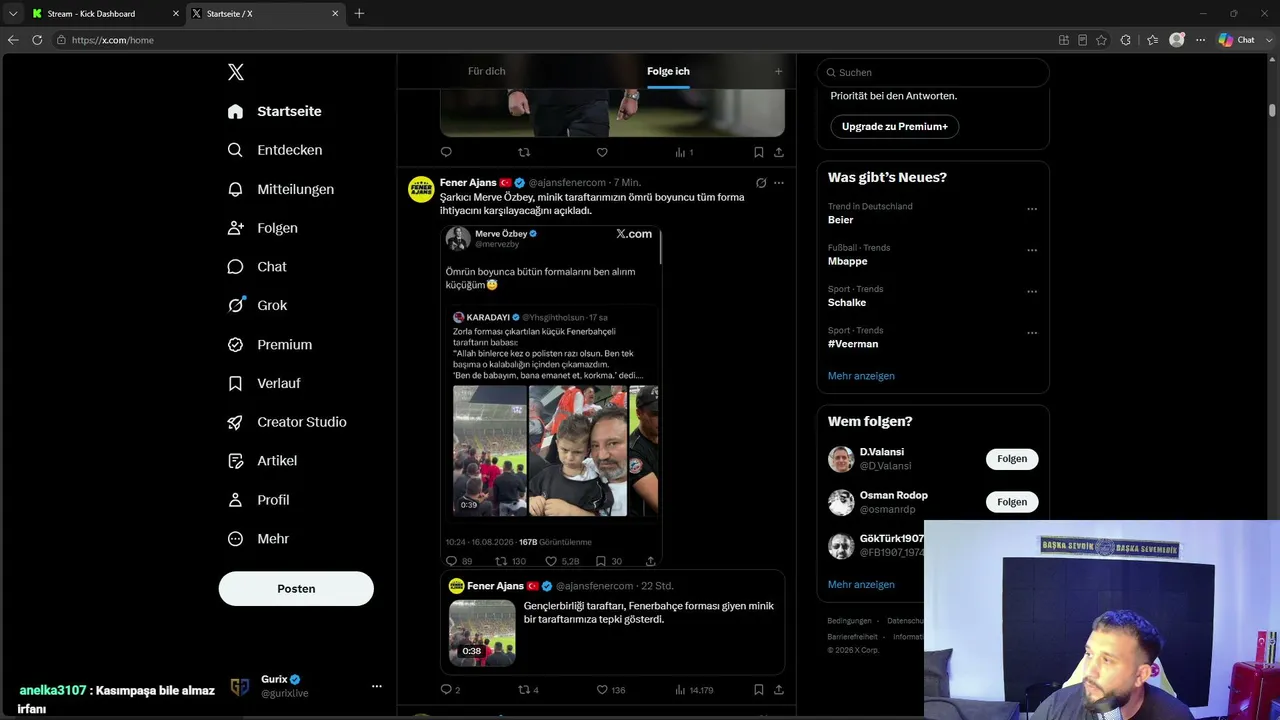The width and height of the screenshot is (1280, 720).
Task: Close the Startseite / X browser tab
Action: pyautogui.click(x=335, y=13)
